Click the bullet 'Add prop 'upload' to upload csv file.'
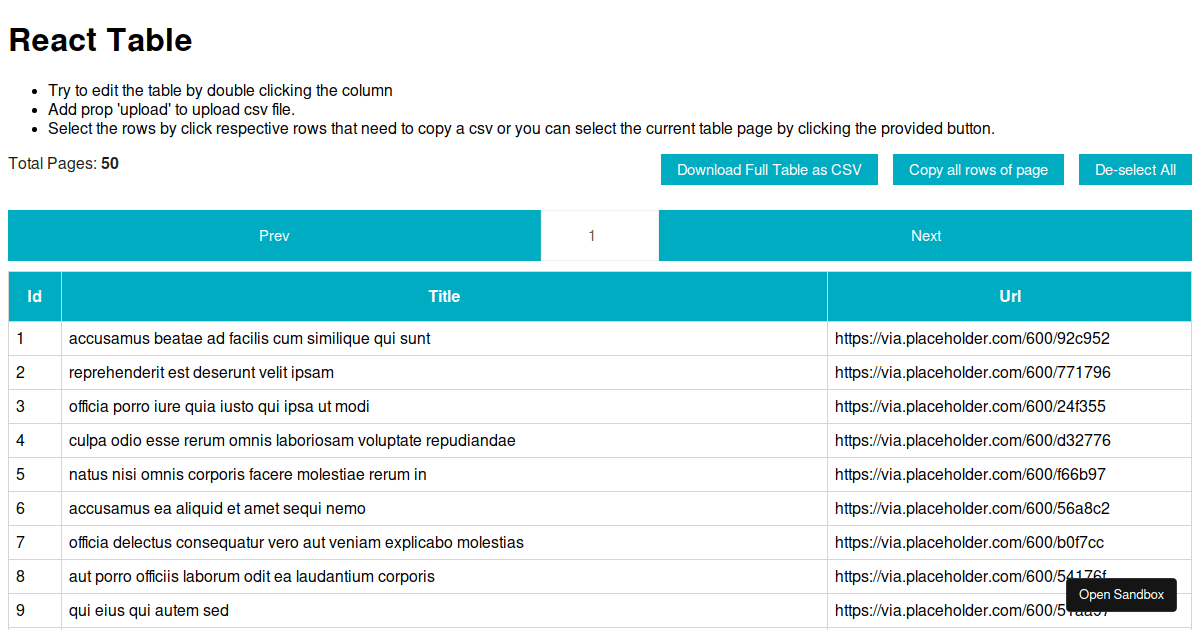Screen dimensions: 1200x630 172,110
